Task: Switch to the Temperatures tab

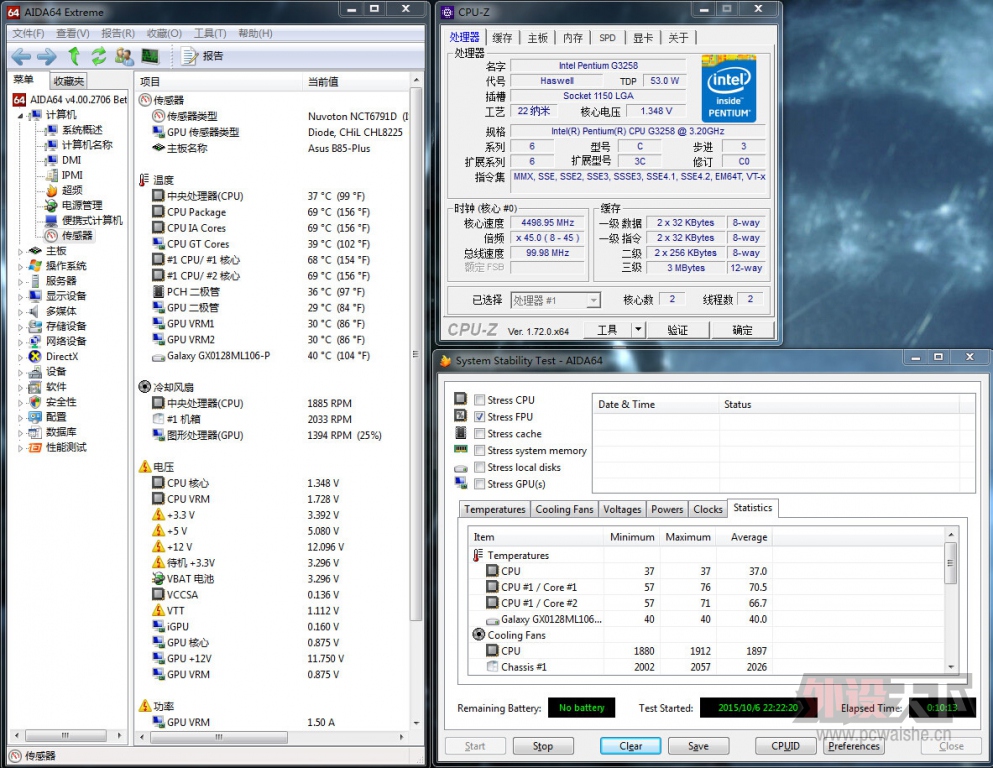Action: point(494,509)
